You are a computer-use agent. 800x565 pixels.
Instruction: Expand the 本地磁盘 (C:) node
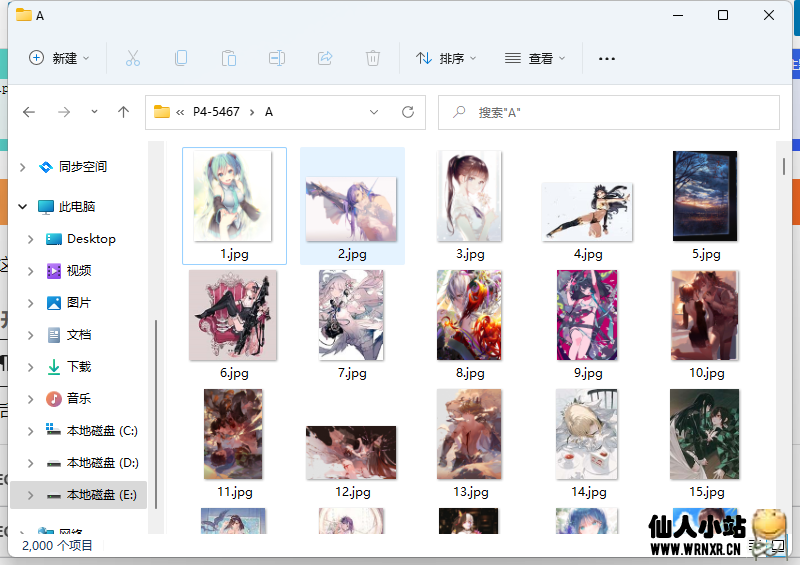click(x=31, y=431)
